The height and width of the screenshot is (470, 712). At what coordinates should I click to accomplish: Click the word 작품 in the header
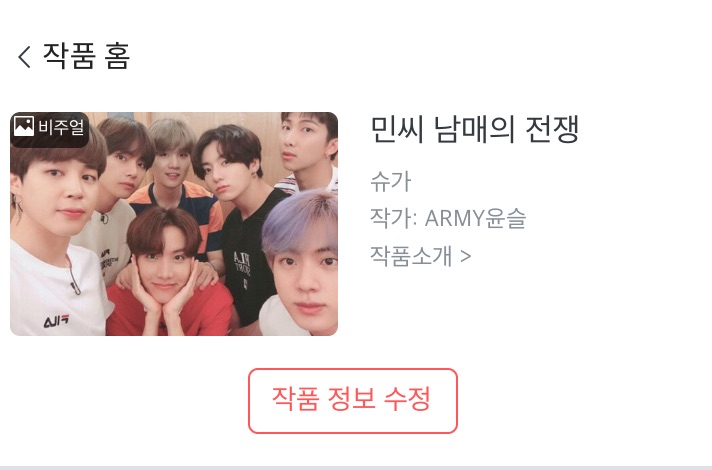(69, 56)
